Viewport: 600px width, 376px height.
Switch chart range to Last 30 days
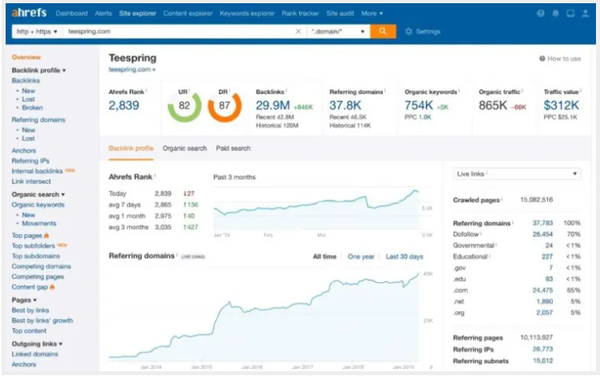(x=404, y=257)
